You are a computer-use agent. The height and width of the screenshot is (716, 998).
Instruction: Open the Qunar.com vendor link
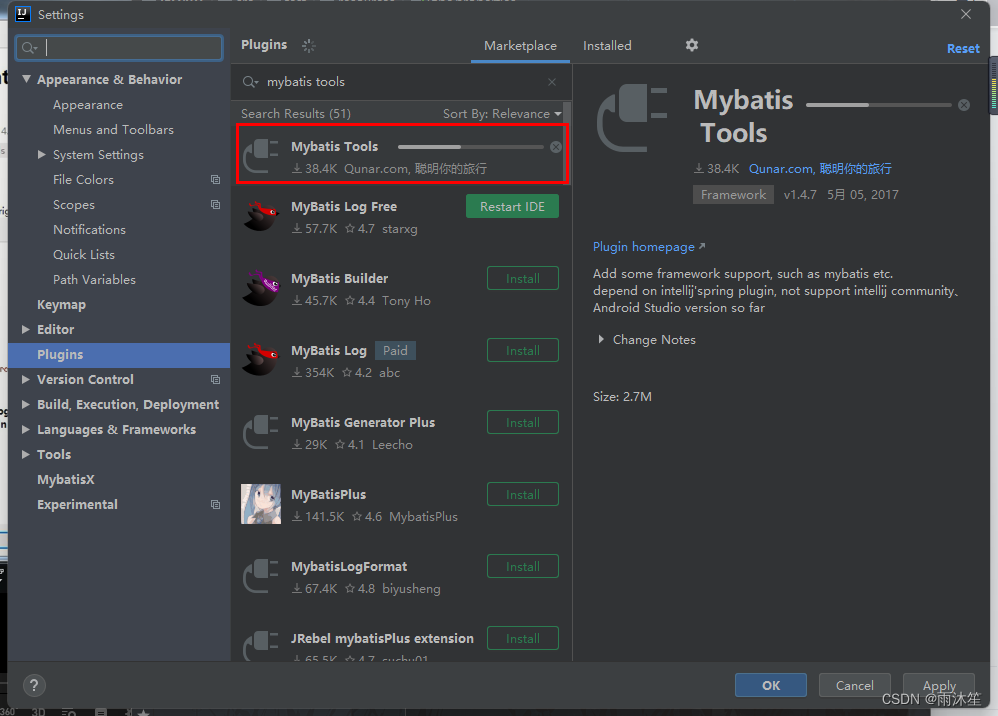(820, 169)
